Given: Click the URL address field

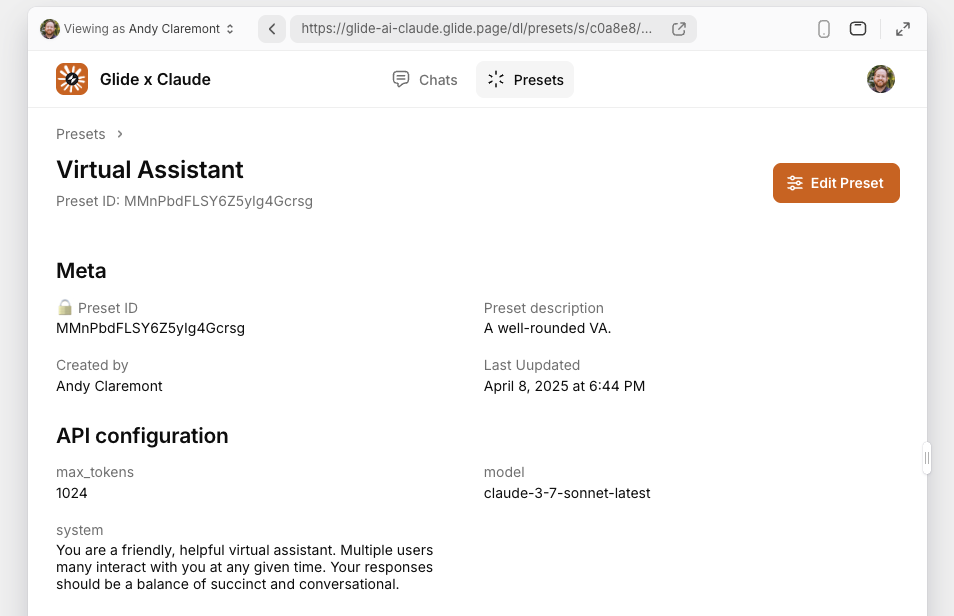Looking at the screenshot, I should [x=493, y=29].
